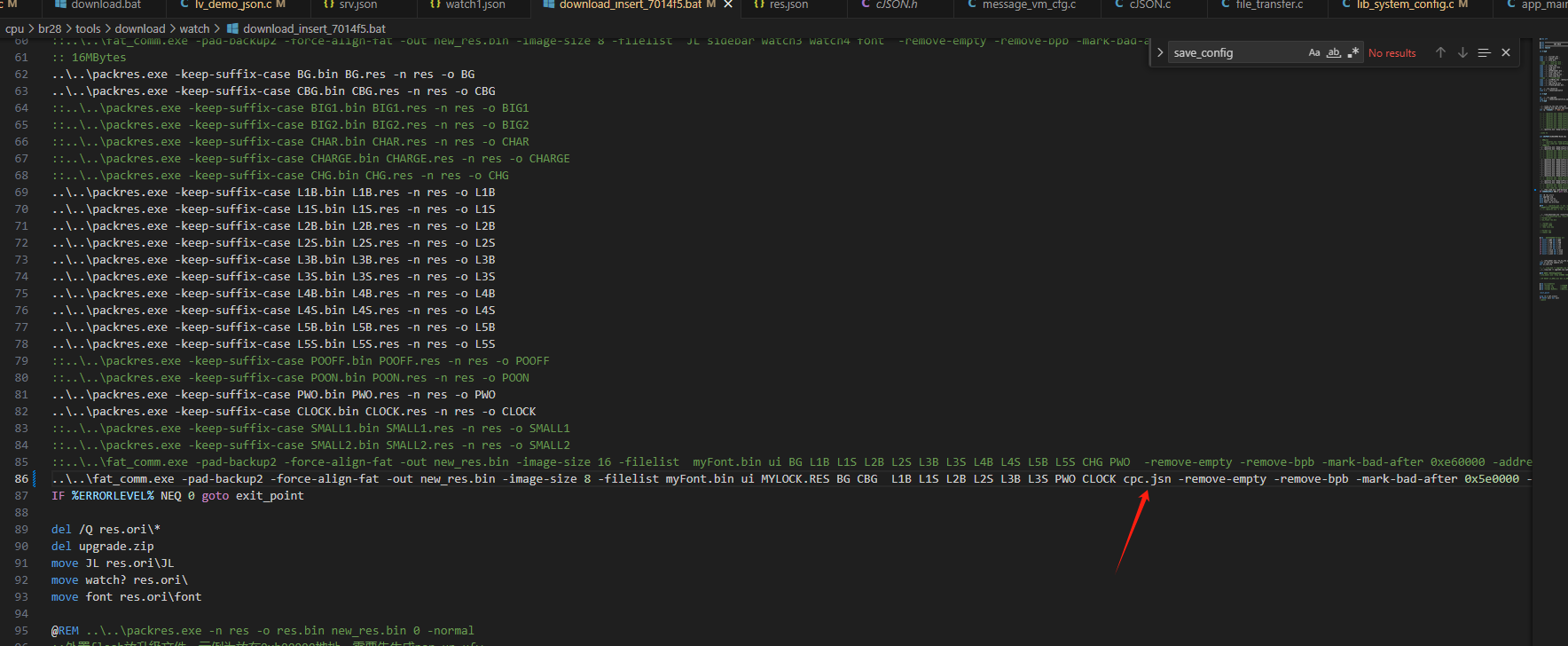Viewport: 1568px width, 646px height.
Task: Switch to the lv_demo_json.c tab
Action: [233, 5]
